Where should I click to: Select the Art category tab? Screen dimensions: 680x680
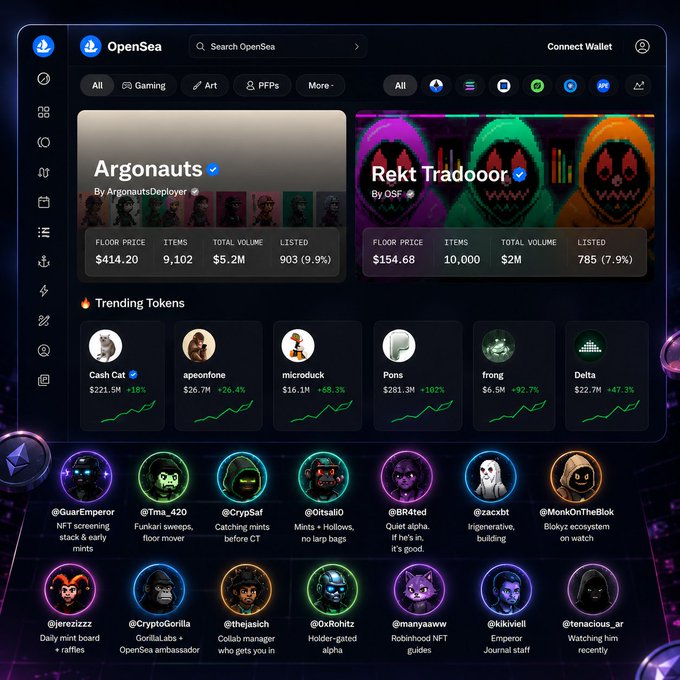coord(205,85)
